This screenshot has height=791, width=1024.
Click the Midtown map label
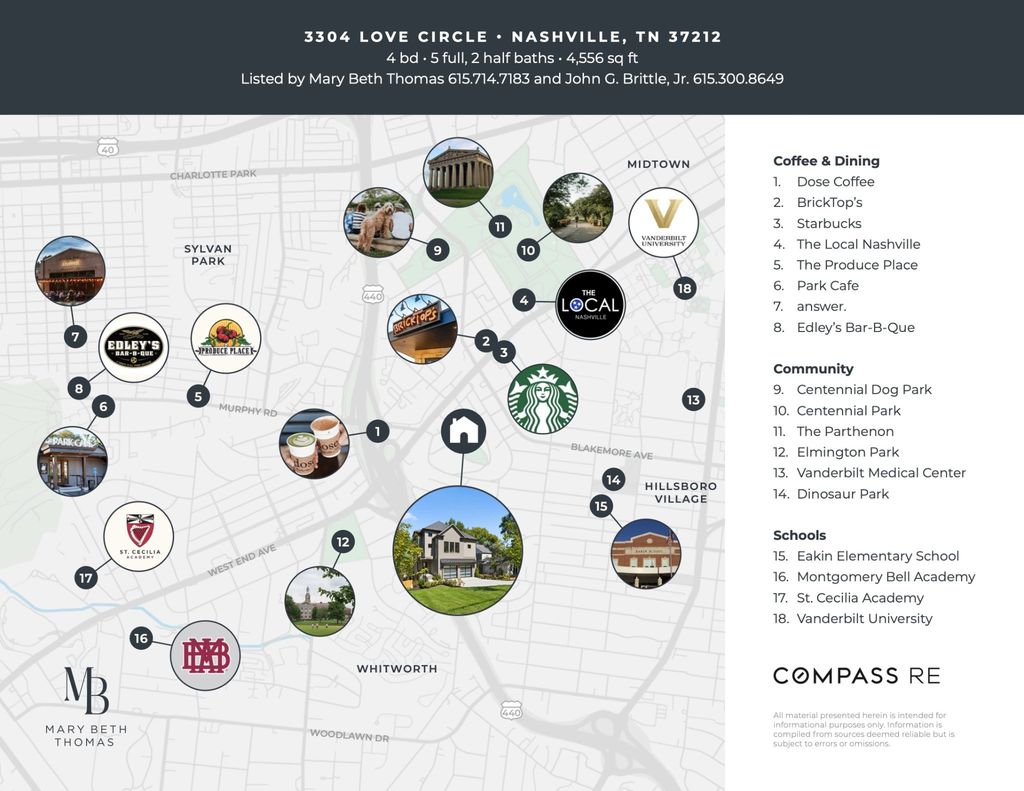click(x=658, y=164)
